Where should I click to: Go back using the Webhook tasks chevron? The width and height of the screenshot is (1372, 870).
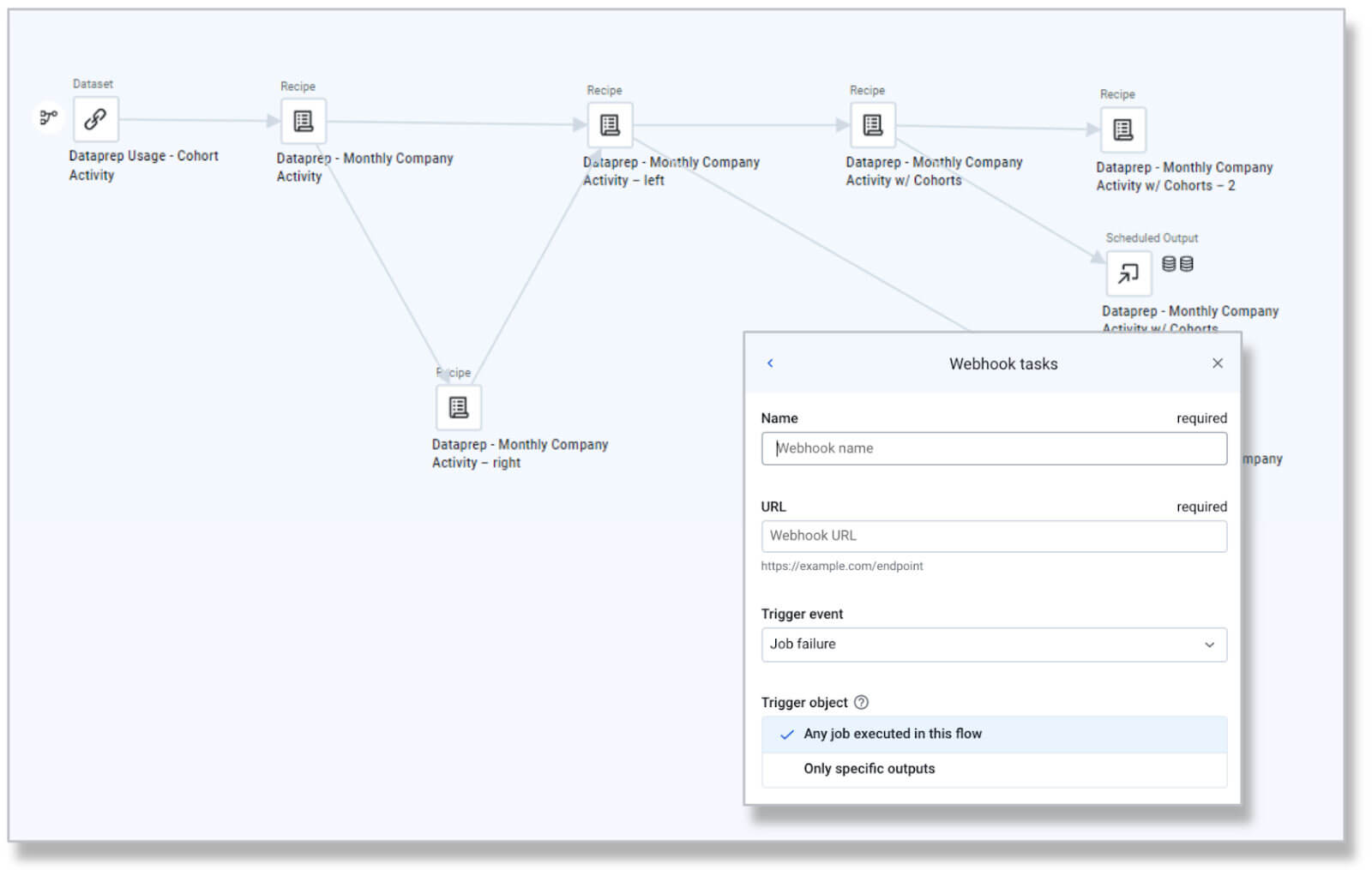coord(770,363)
